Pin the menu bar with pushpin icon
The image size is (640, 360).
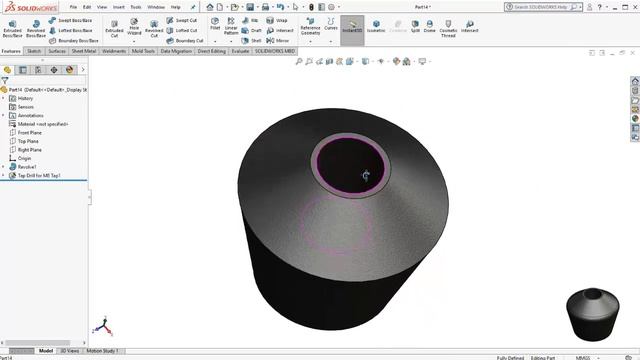(x=193, y=7)
